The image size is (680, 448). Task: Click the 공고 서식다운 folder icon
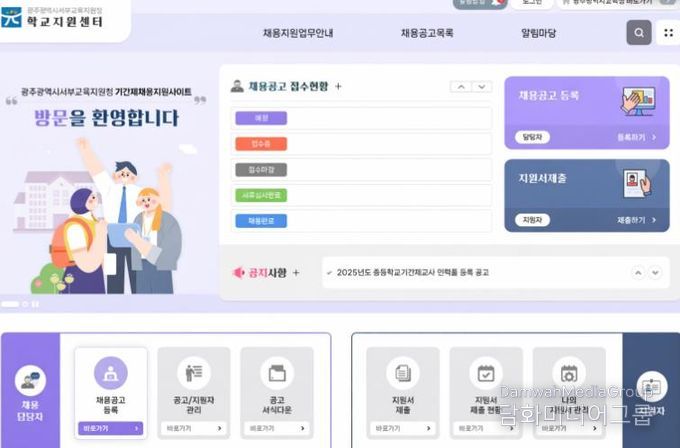point(277,373)
